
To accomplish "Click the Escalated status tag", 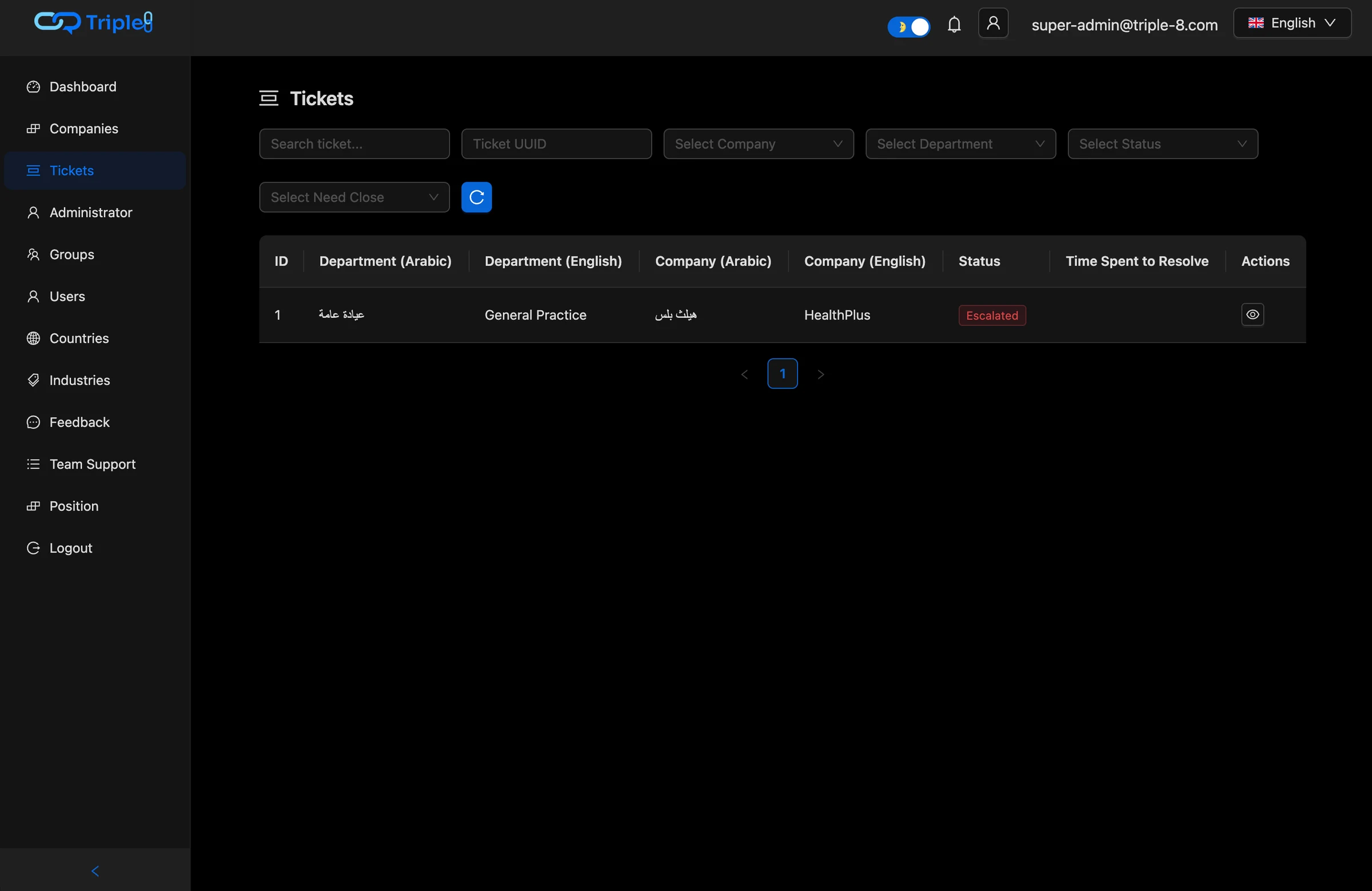I will [x=992, y=315].
